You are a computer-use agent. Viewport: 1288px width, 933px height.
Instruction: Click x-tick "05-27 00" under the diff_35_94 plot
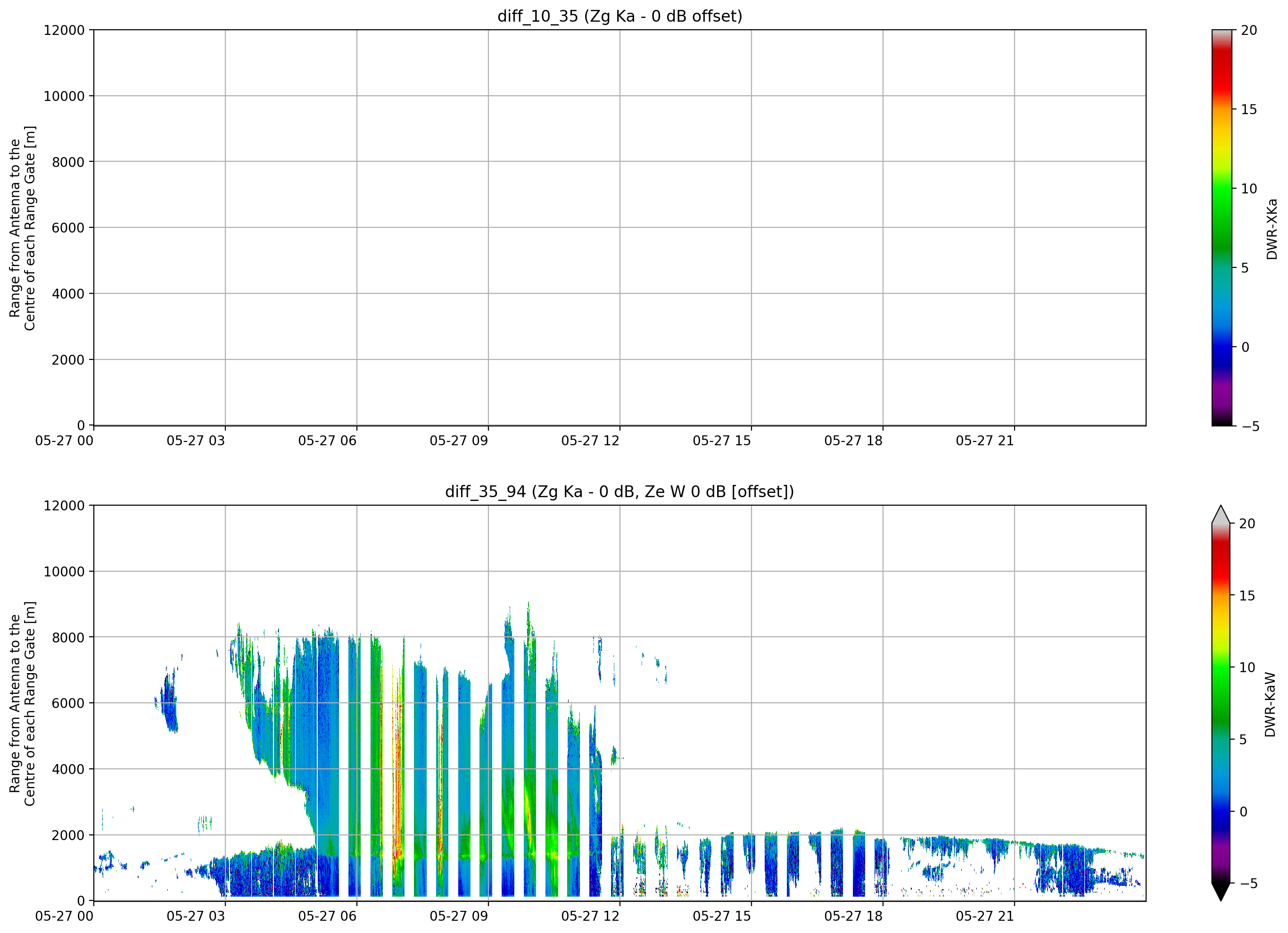(x=64, y=916)
